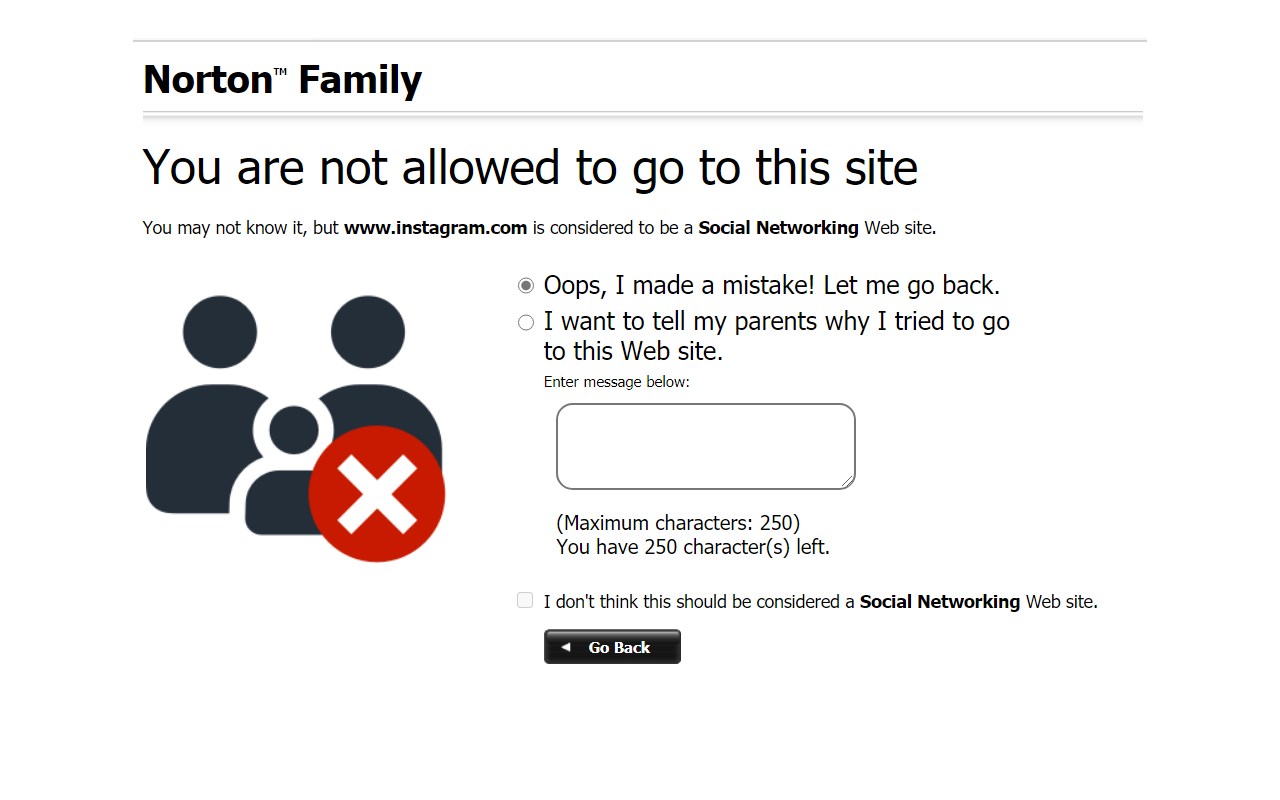Select the "I want to tell my parents" radio button
The width and height of the screenshot is (1280, 800).
(x=526, y=322)
